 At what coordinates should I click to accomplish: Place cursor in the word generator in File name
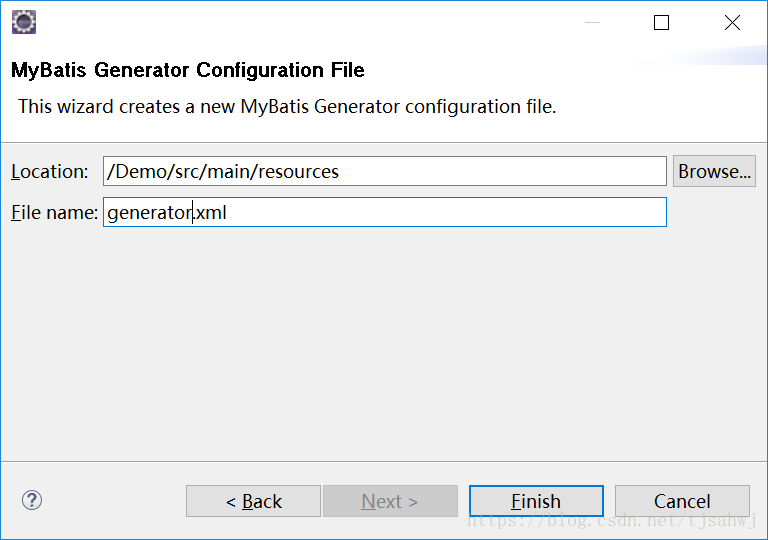tap(149, 213)
